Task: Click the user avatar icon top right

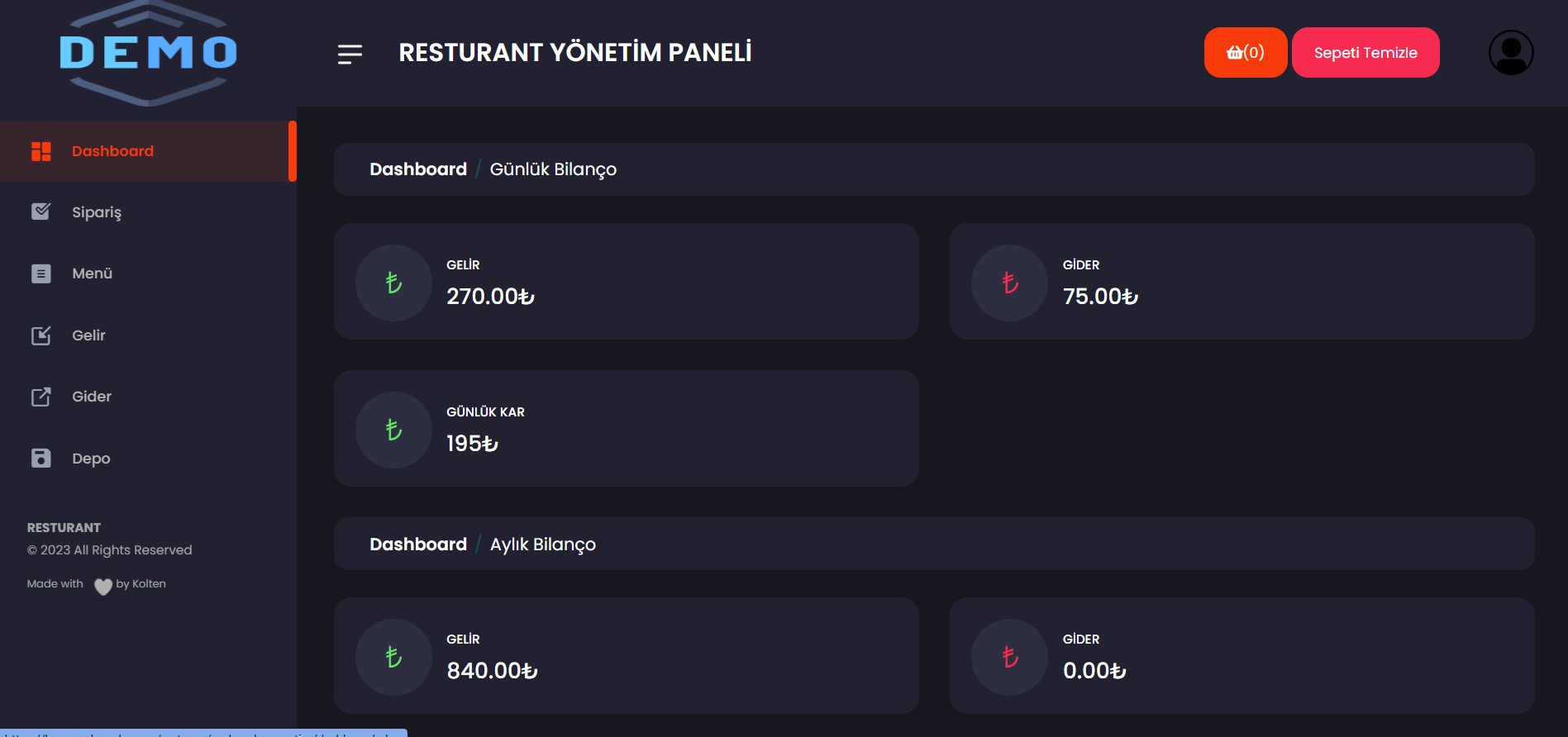Action: [1511, 52]
